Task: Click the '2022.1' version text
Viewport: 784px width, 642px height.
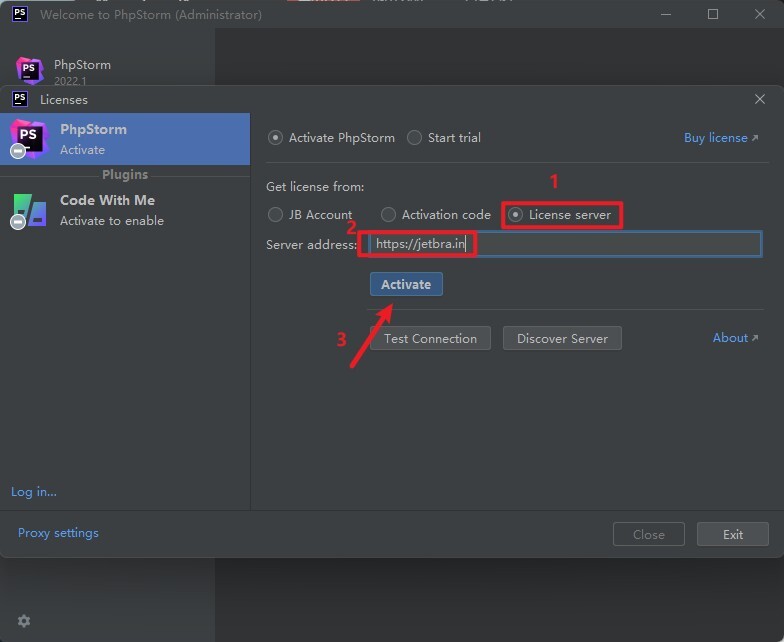Action: pos(70,80)
